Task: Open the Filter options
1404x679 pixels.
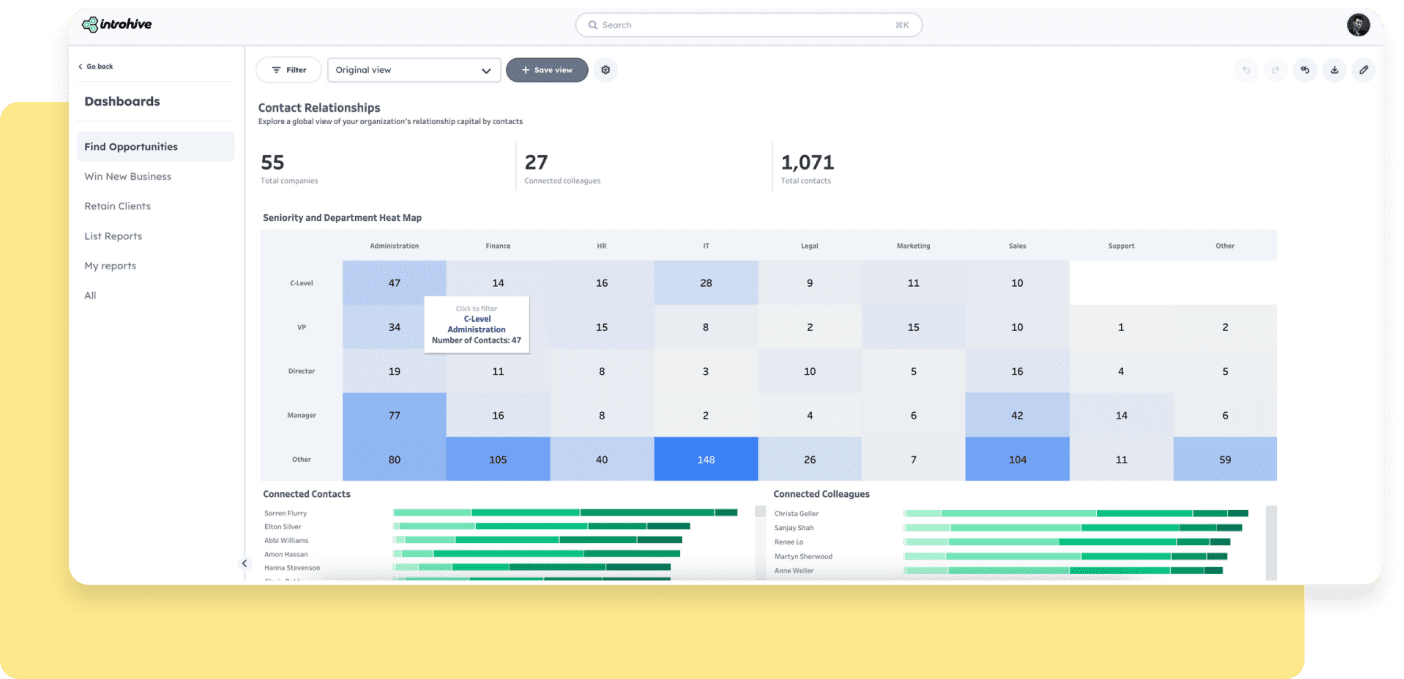Action: [288, 69]
